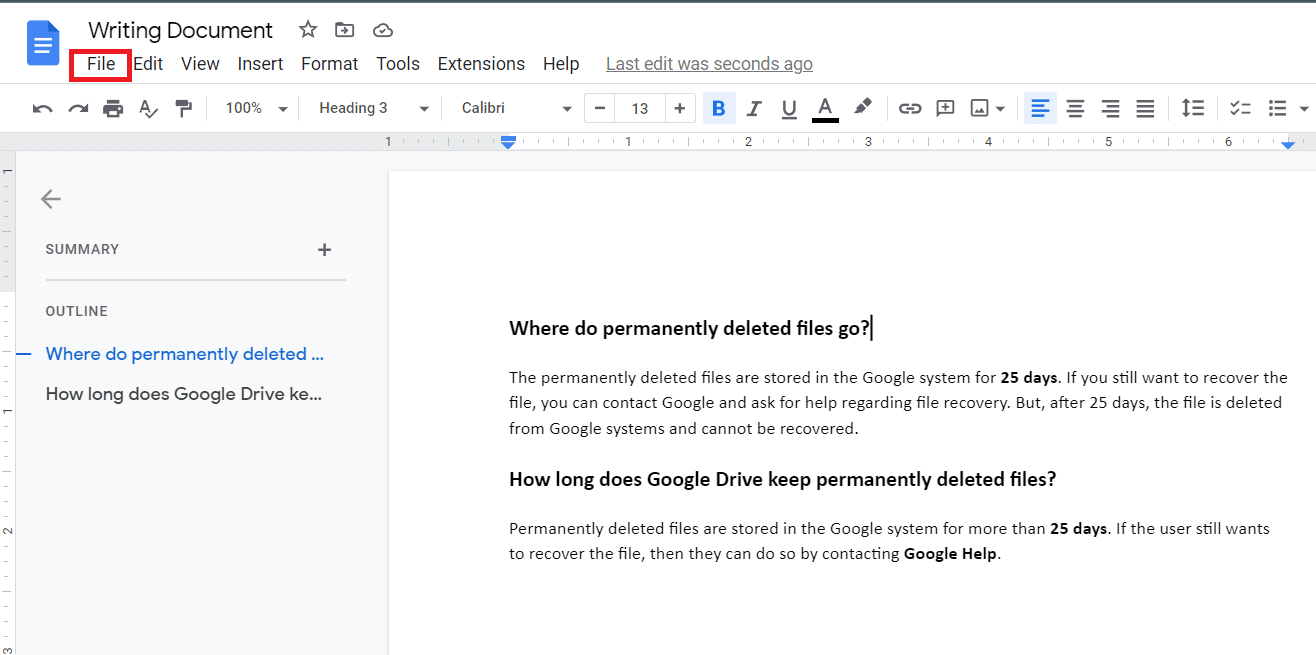
Task: Click the OUTLINE label in the sidebar
Action: 76,311
